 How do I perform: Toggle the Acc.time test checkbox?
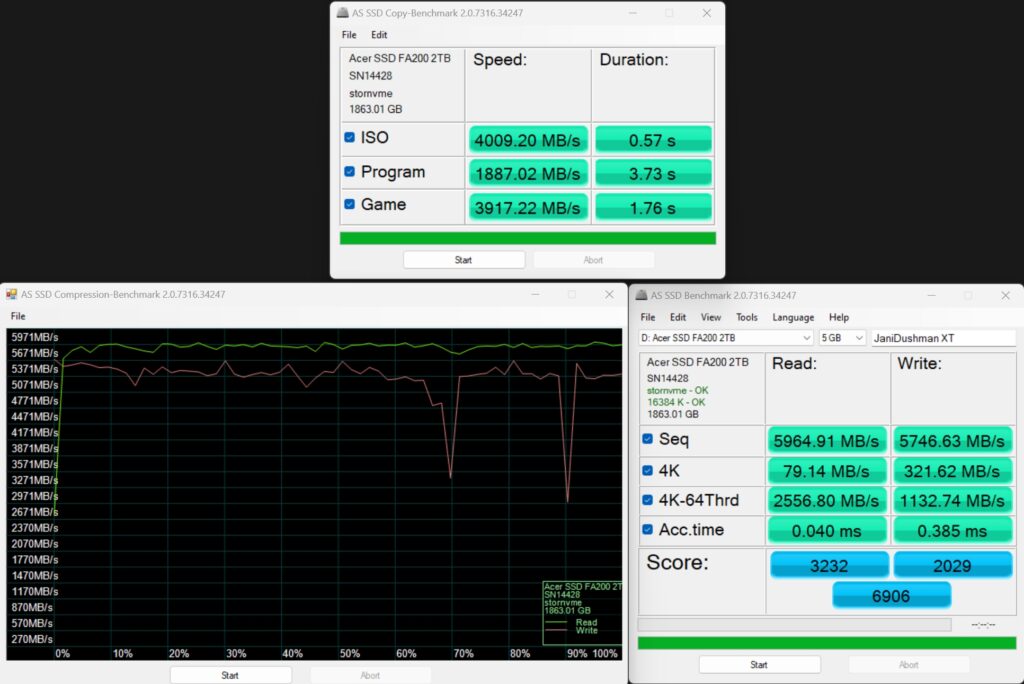(647, 529)
